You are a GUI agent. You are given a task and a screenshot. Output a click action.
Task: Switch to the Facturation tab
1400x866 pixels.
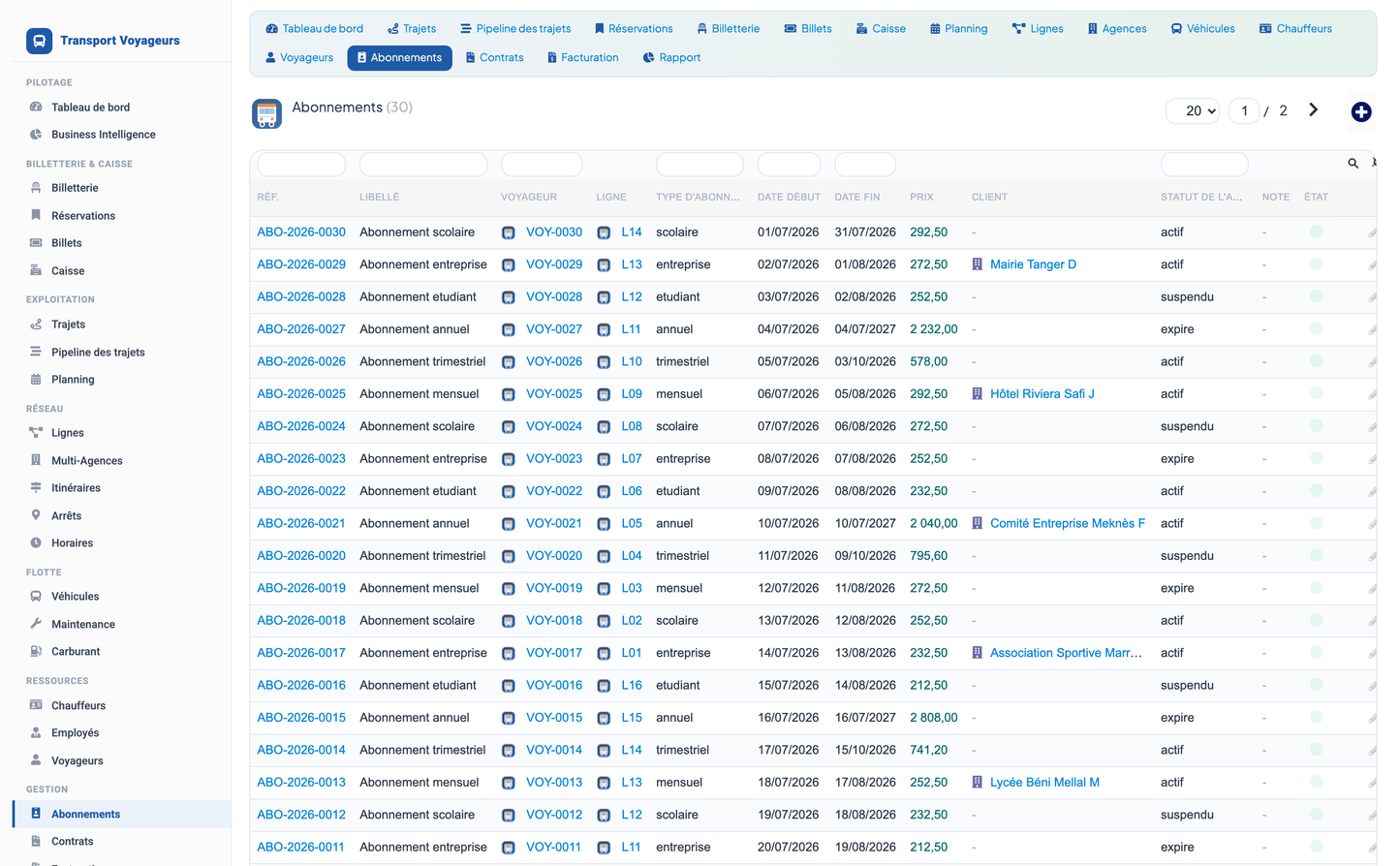pyautogui.click(x=582, y=58)
